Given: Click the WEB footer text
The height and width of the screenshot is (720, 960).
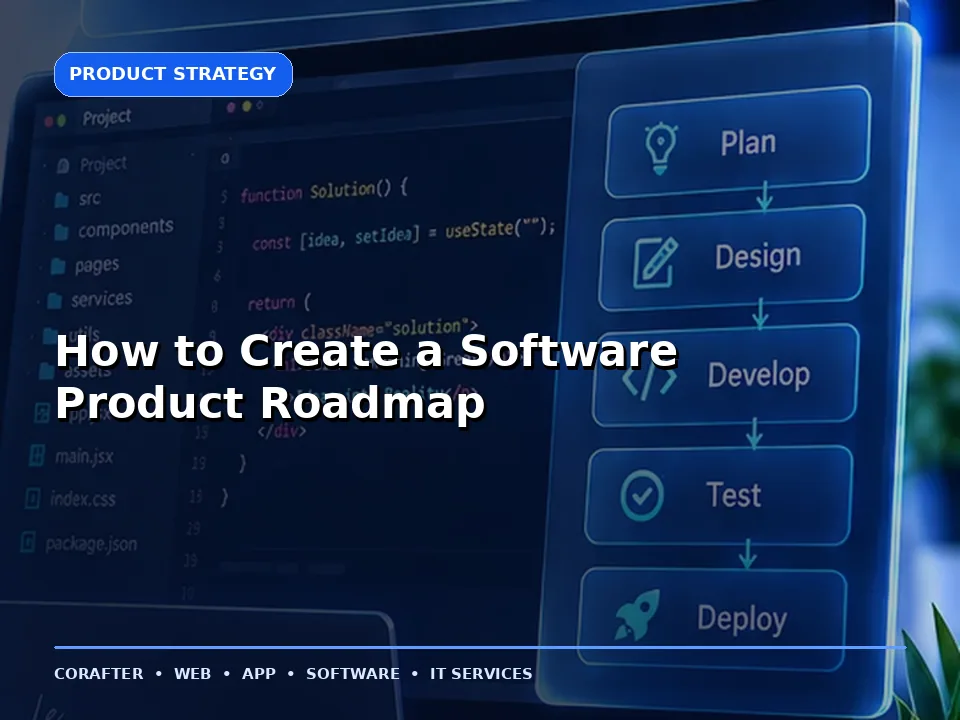Looking at the screenshot, I should (x=192, y=673).
